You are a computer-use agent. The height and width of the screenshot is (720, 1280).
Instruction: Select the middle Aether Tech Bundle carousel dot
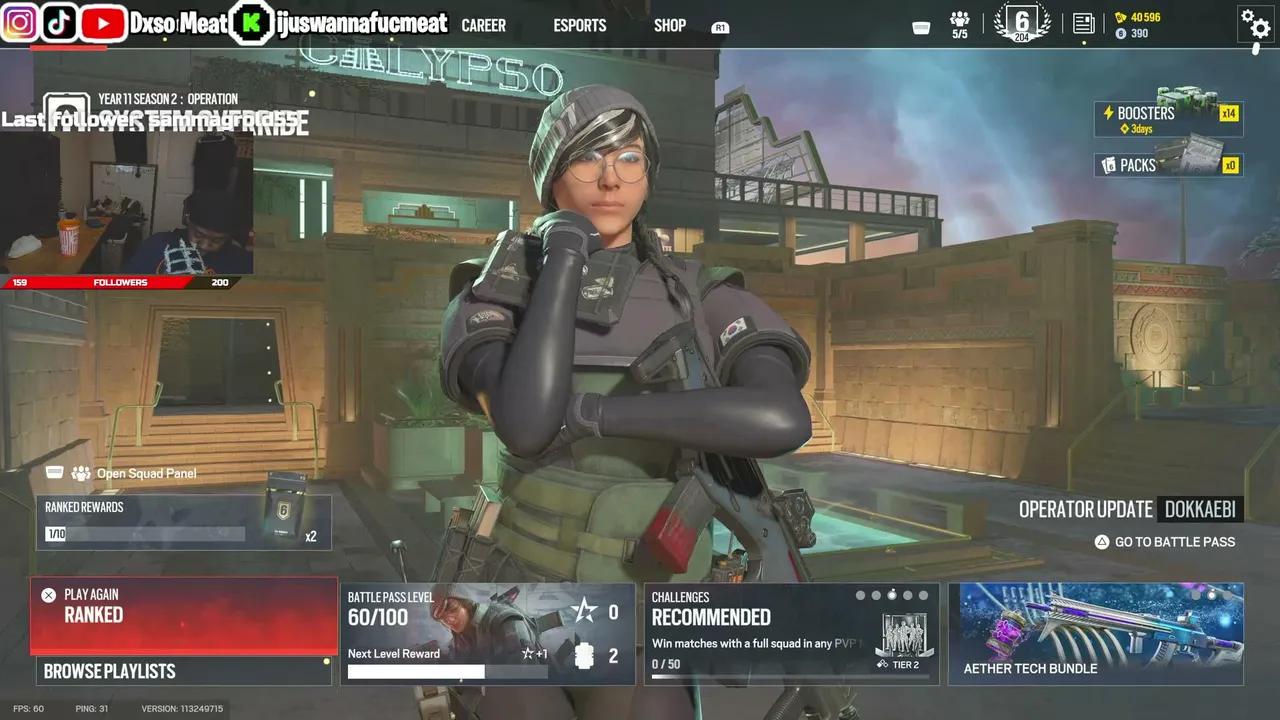click(x=1212, y=595)
